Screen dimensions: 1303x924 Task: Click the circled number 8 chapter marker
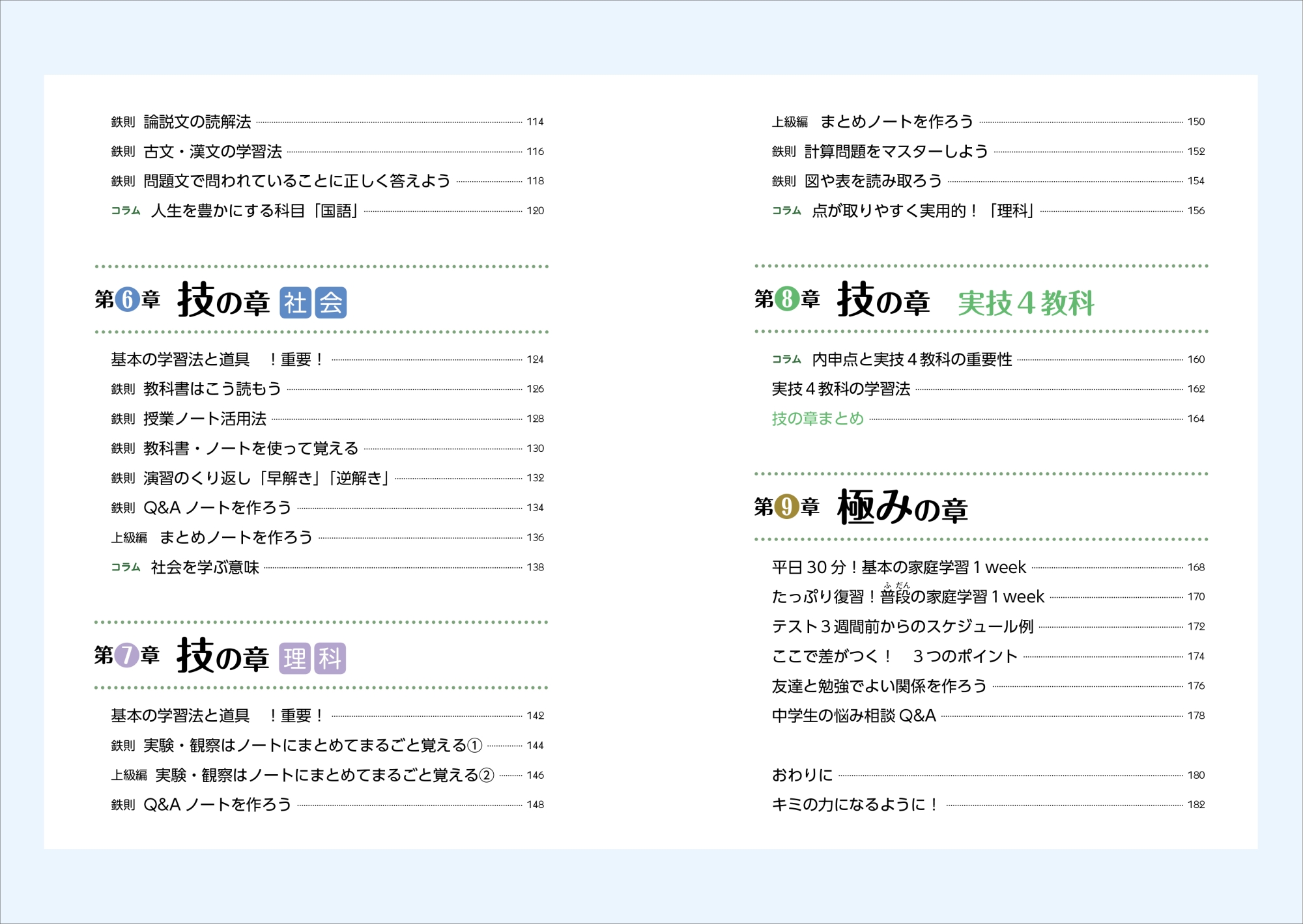point(788,299)
